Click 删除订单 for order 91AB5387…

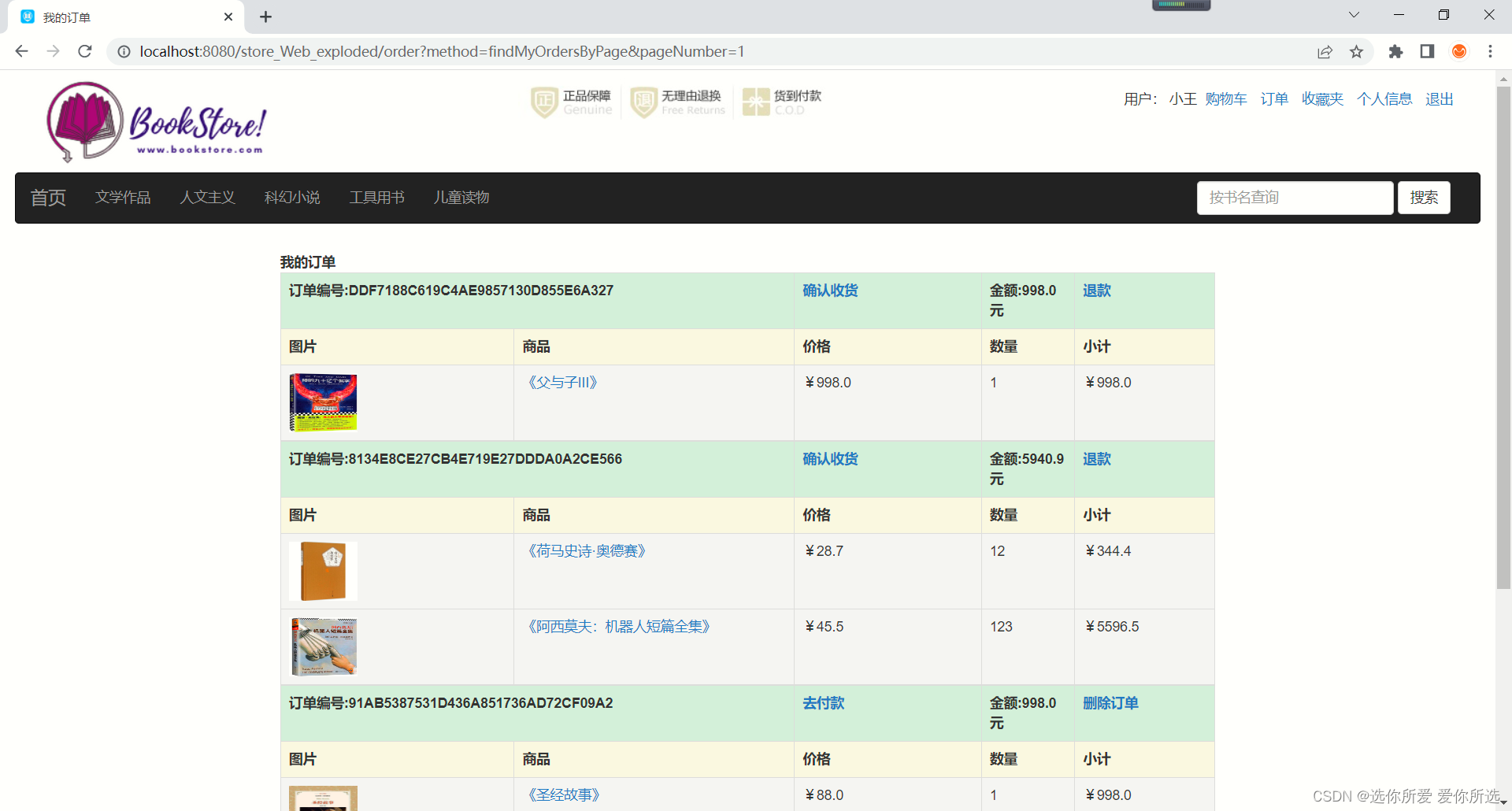(x=1110, y=703)
